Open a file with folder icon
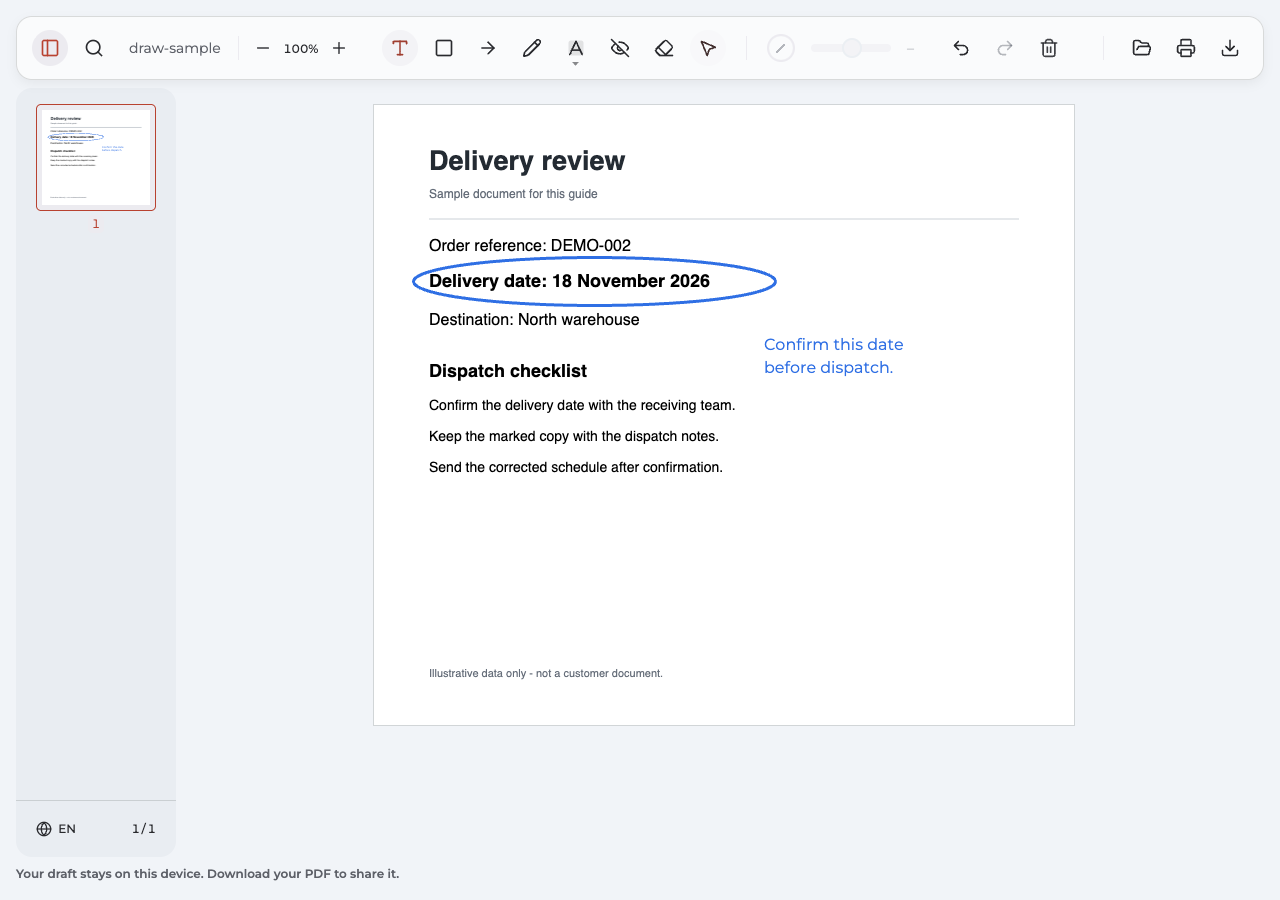Viewport: 1280px width, 900px height. click(x=1142, y=48)
